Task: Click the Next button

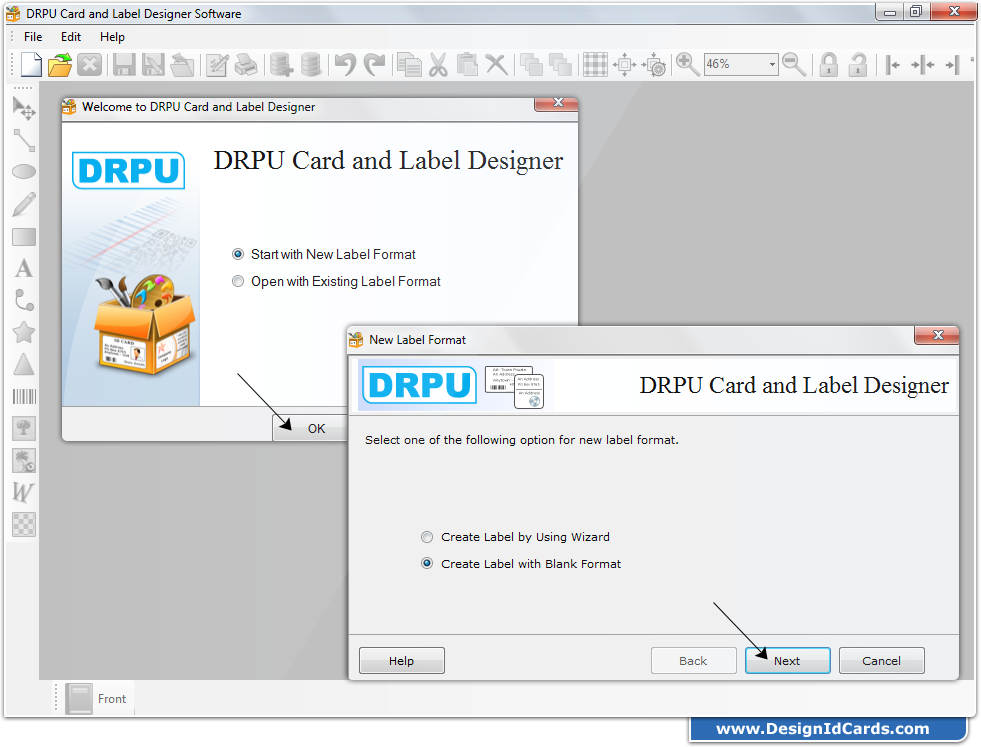Action: (x=788, y=661)
